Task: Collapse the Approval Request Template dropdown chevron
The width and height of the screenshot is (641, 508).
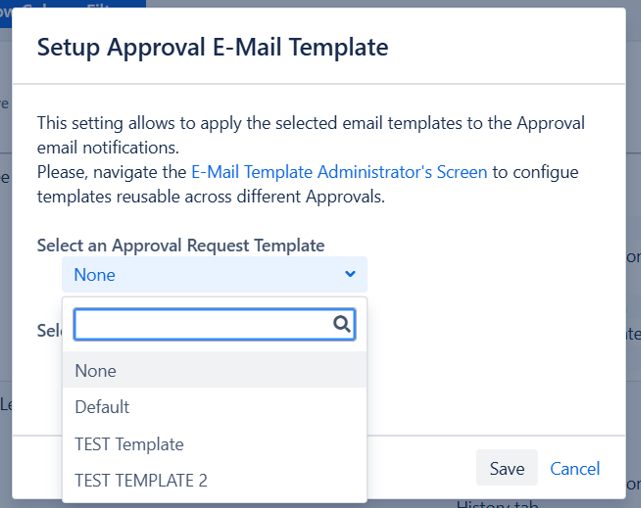Action: coord(350,274)
